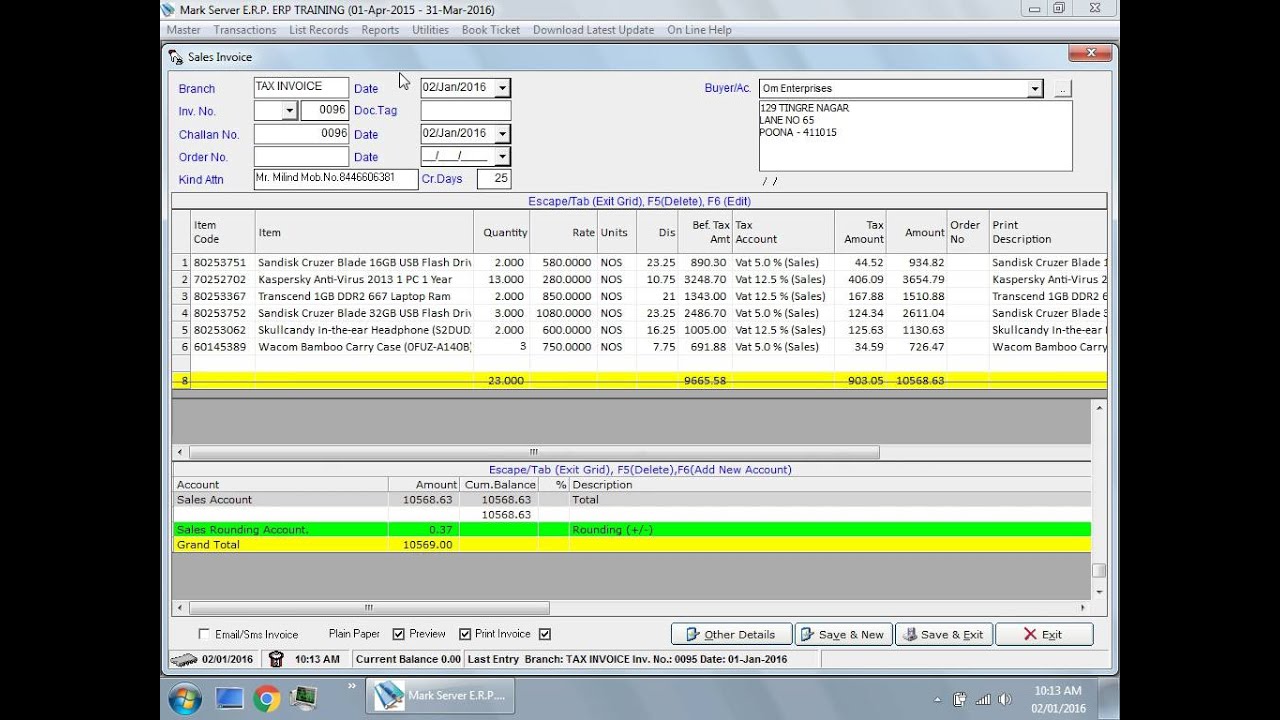Open the Utilities menu
Image resolution: width=1280 pixels, height=720 pixels.
(431, 30)
